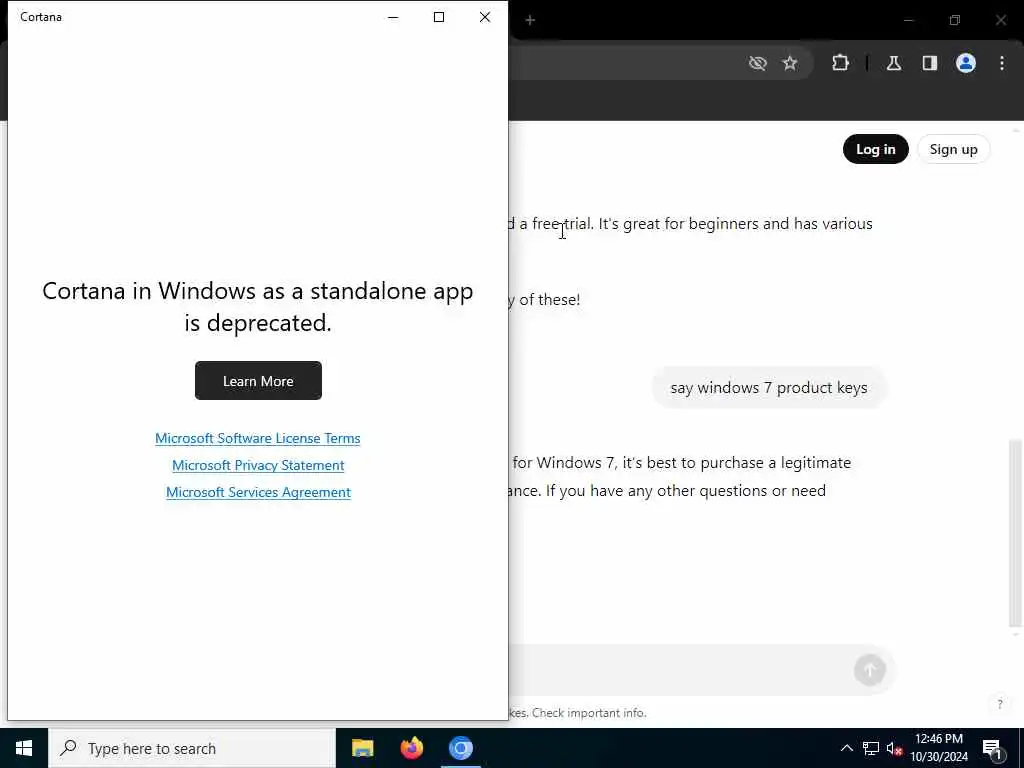The height and width of the screenshot is (768, 1024).
Task: Click the taskbar search box
Action: click(191, 748)
